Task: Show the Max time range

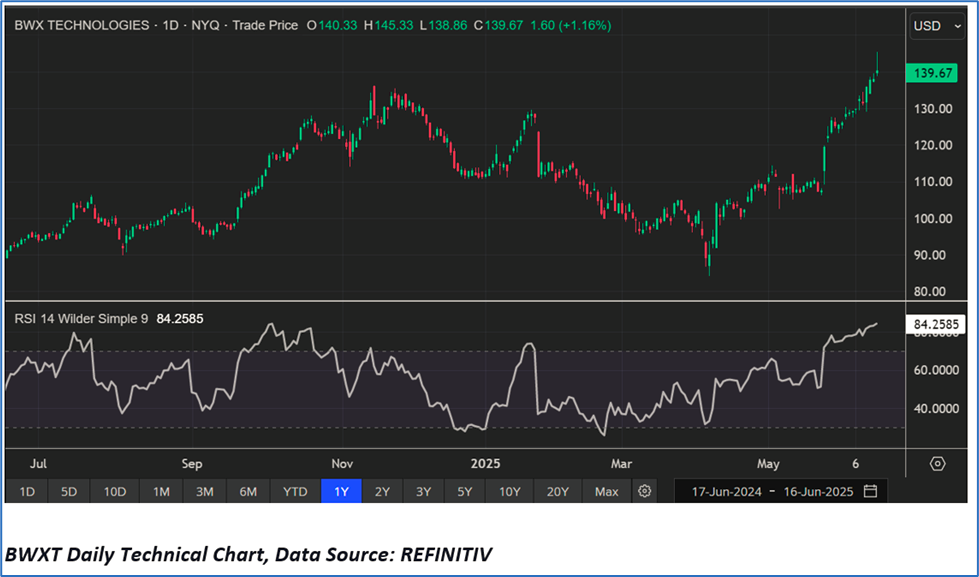Action: [x=606, y=491]
